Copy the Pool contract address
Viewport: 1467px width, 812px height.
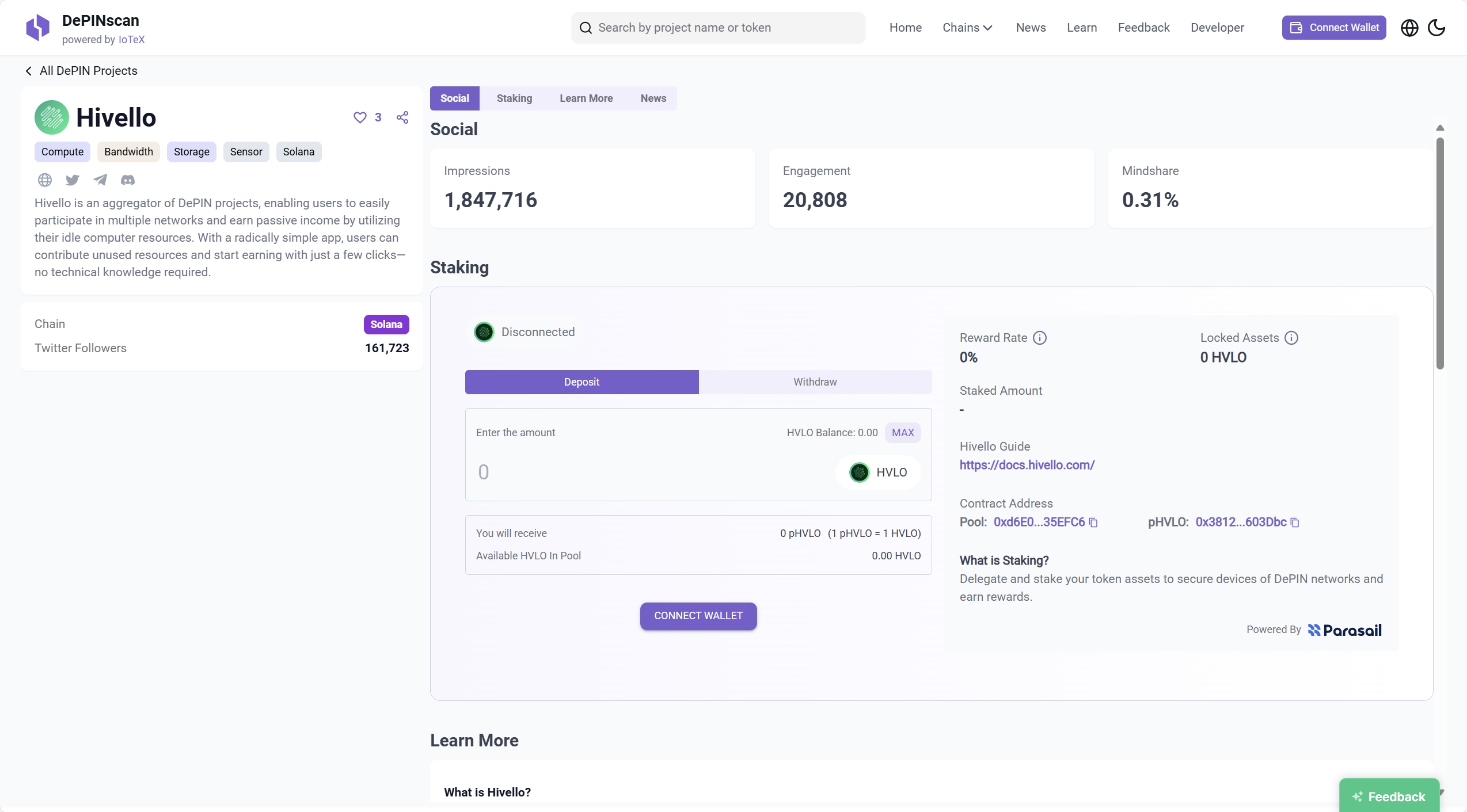coord(1093,523)
